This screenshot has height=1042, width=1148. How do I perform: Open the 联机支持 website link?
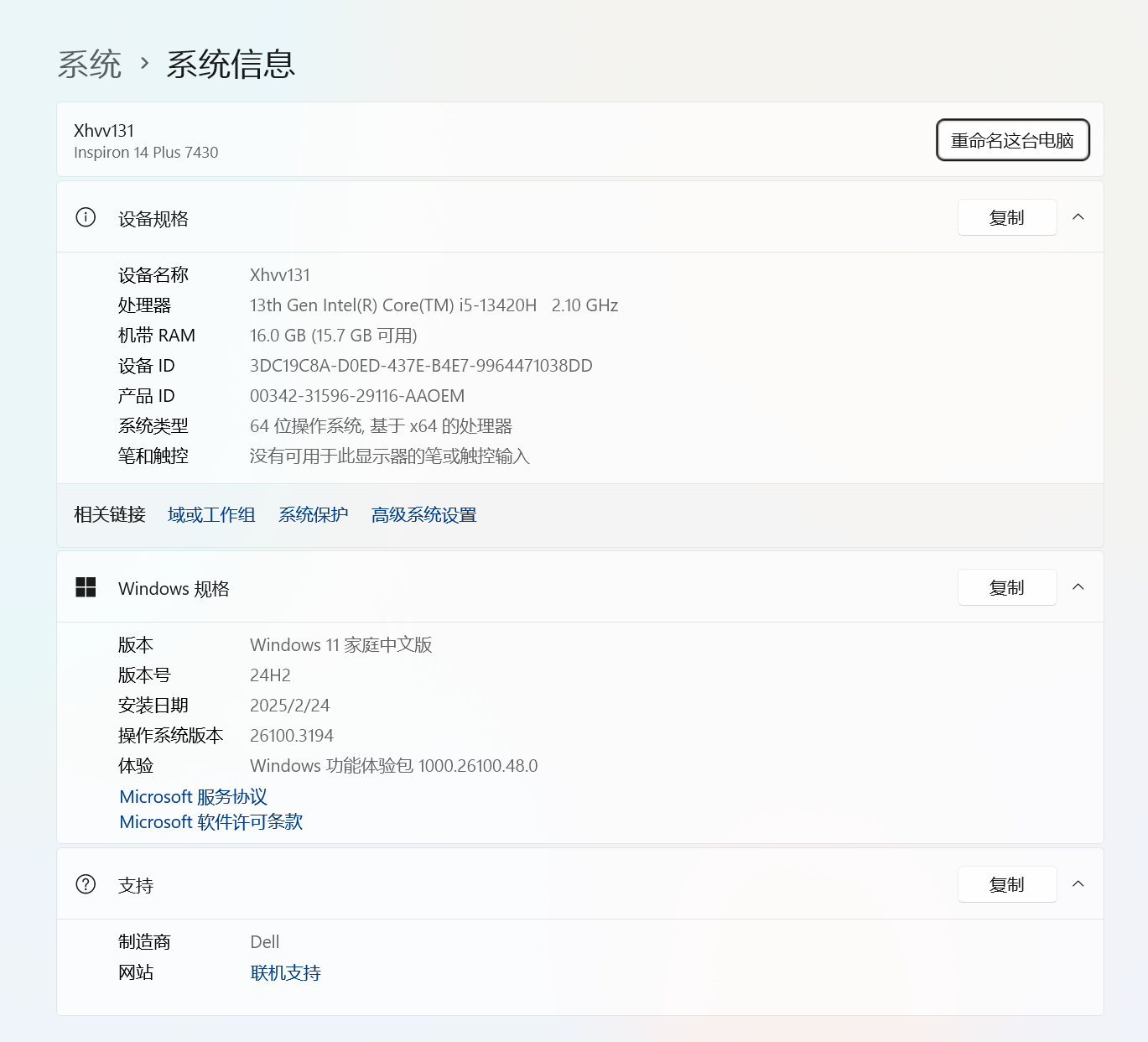coord(285,972)
